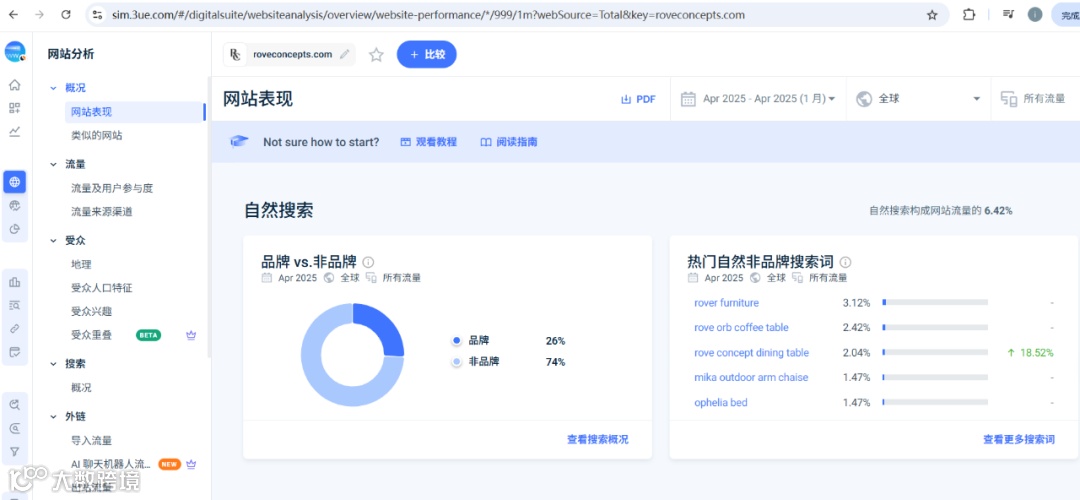Open browser extensions puzzle icon
Screen dimensions: 1080x500
point(968,14)
